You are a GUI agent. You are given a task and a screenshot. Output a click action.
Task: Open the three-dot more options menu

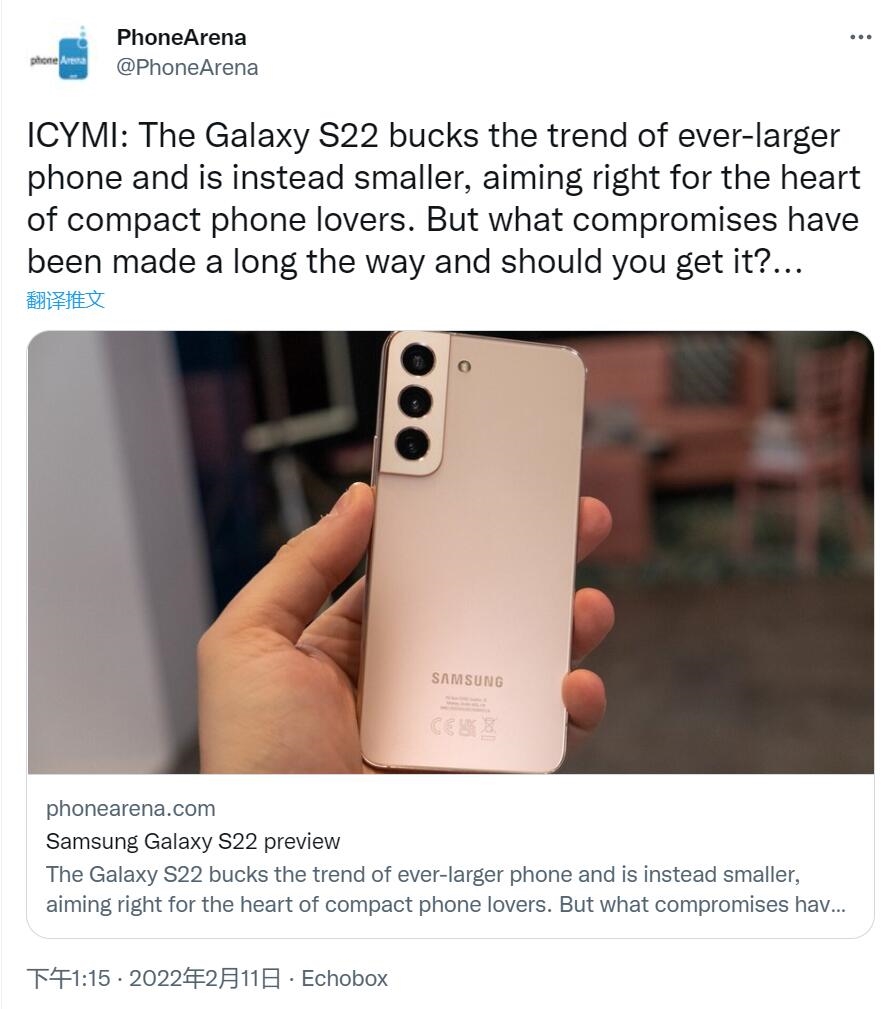[x=860, y=38]
